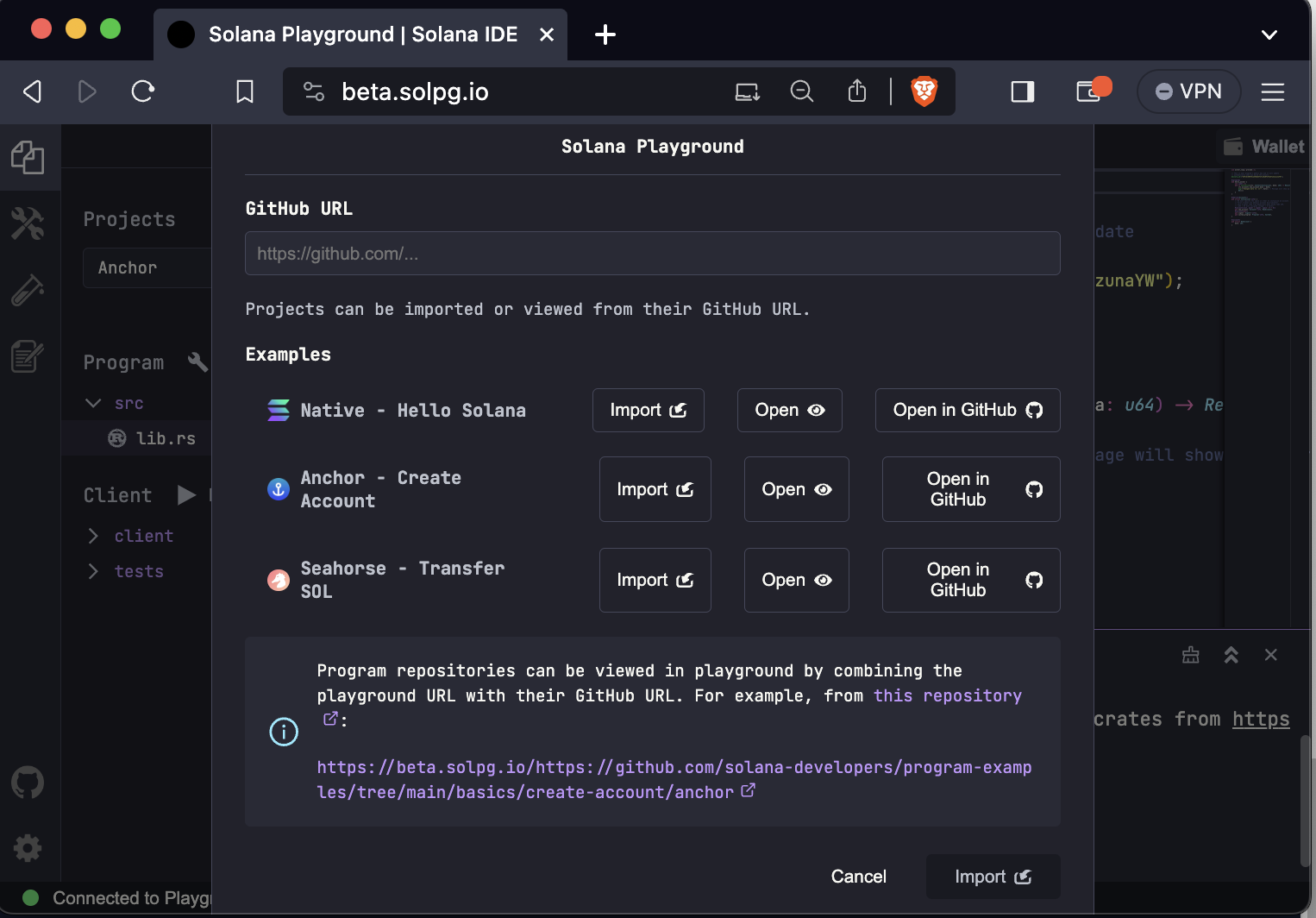Open the Build & Deploy tools icon
The image size is (1316, 918).
click(28, 224)
